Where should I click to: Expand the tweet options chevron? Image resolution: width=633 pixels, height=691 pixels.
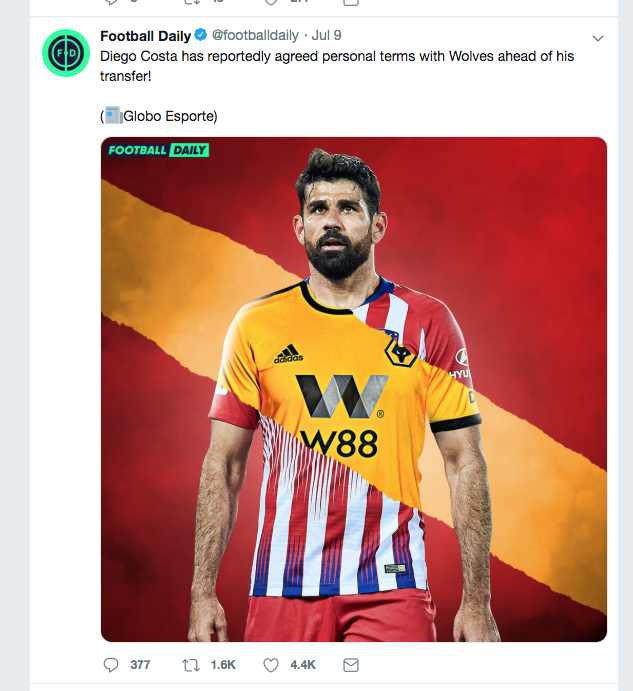[x=598, y=38]
